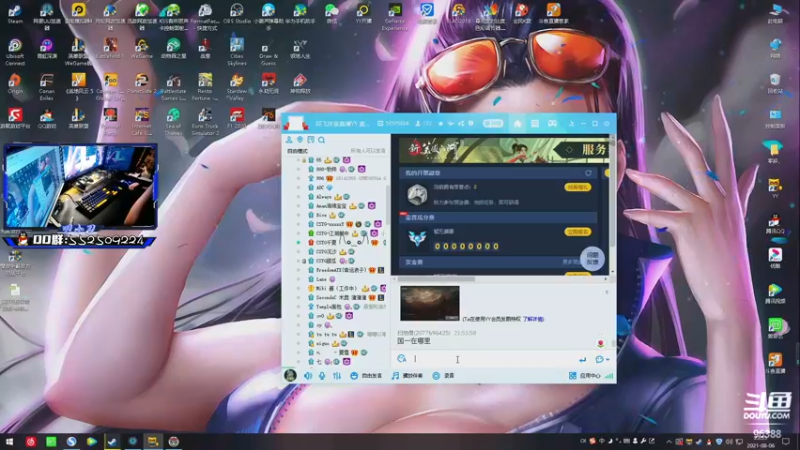Screen dimensions: 800x450
Task: Open Steam from the taskbar
Action: coord(112,441)
